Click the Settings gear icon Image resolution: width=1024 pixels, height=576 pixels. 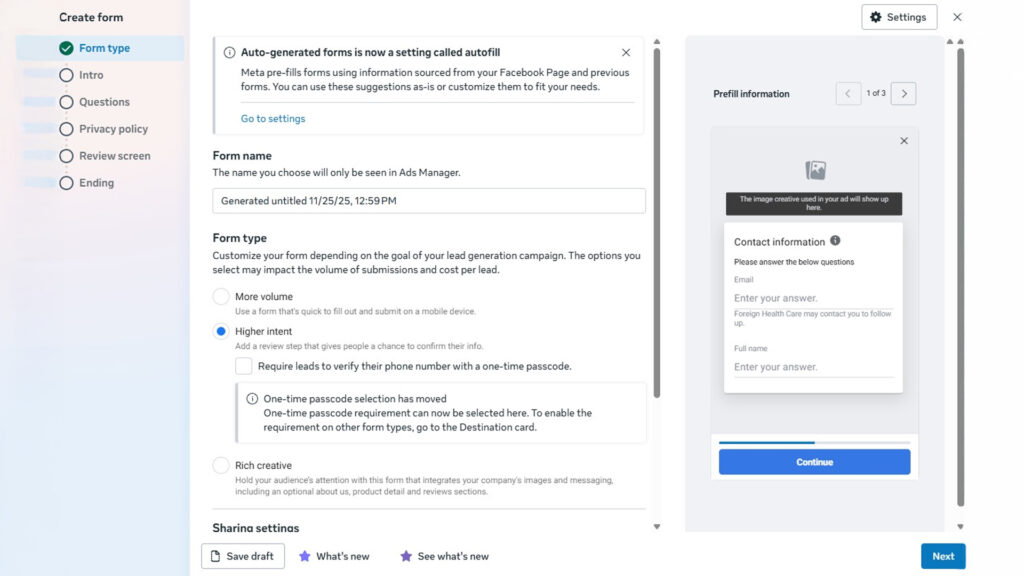(x=875, y=16)
